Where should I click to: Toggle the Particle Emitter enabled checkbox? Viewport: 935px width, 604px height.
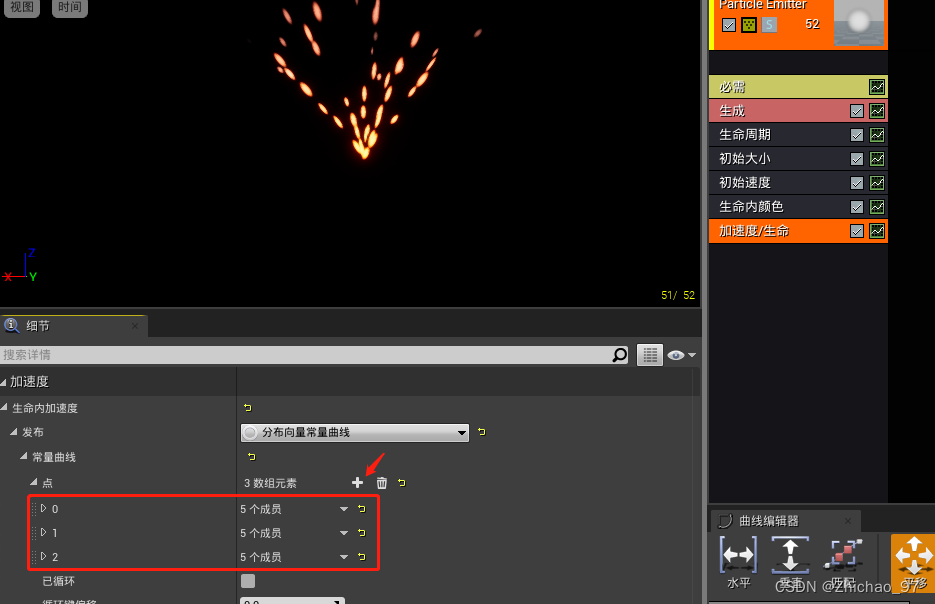click(729, 25)
